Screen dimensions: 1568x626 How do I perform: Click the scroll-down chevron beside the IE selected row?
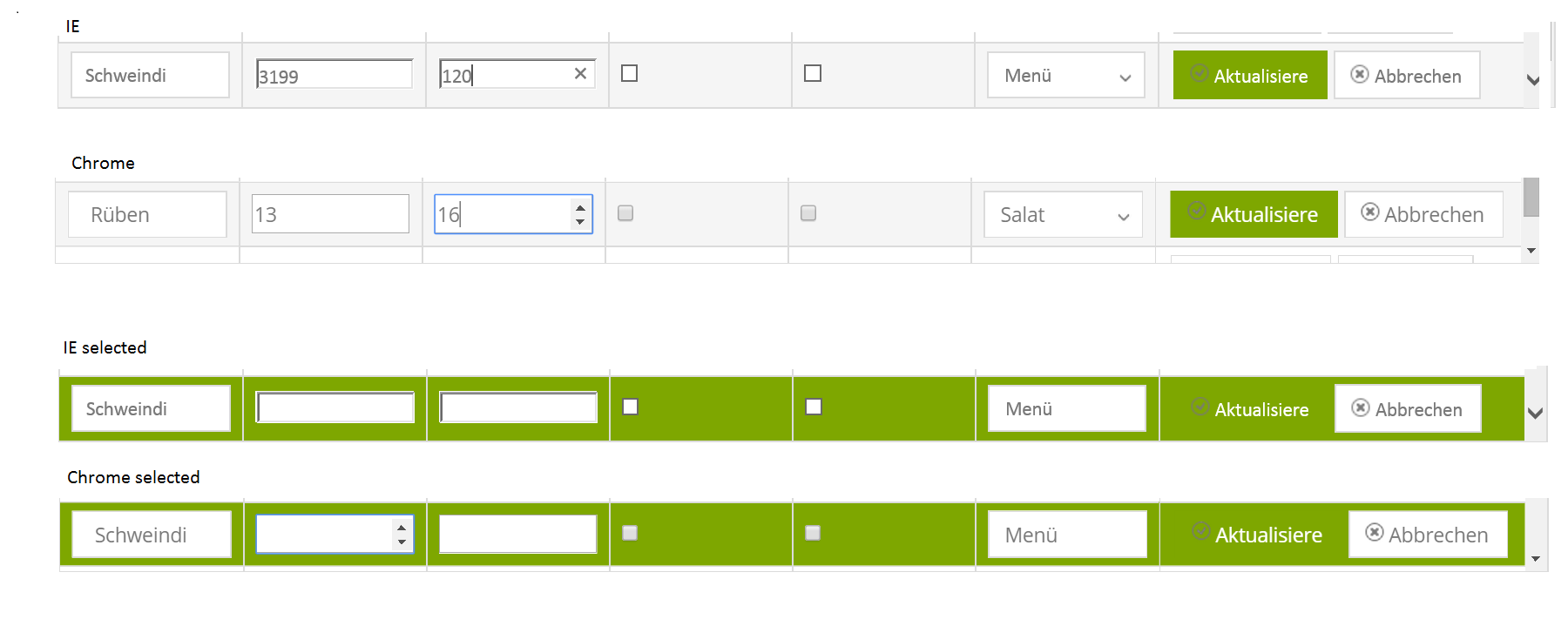point(1535,413)
